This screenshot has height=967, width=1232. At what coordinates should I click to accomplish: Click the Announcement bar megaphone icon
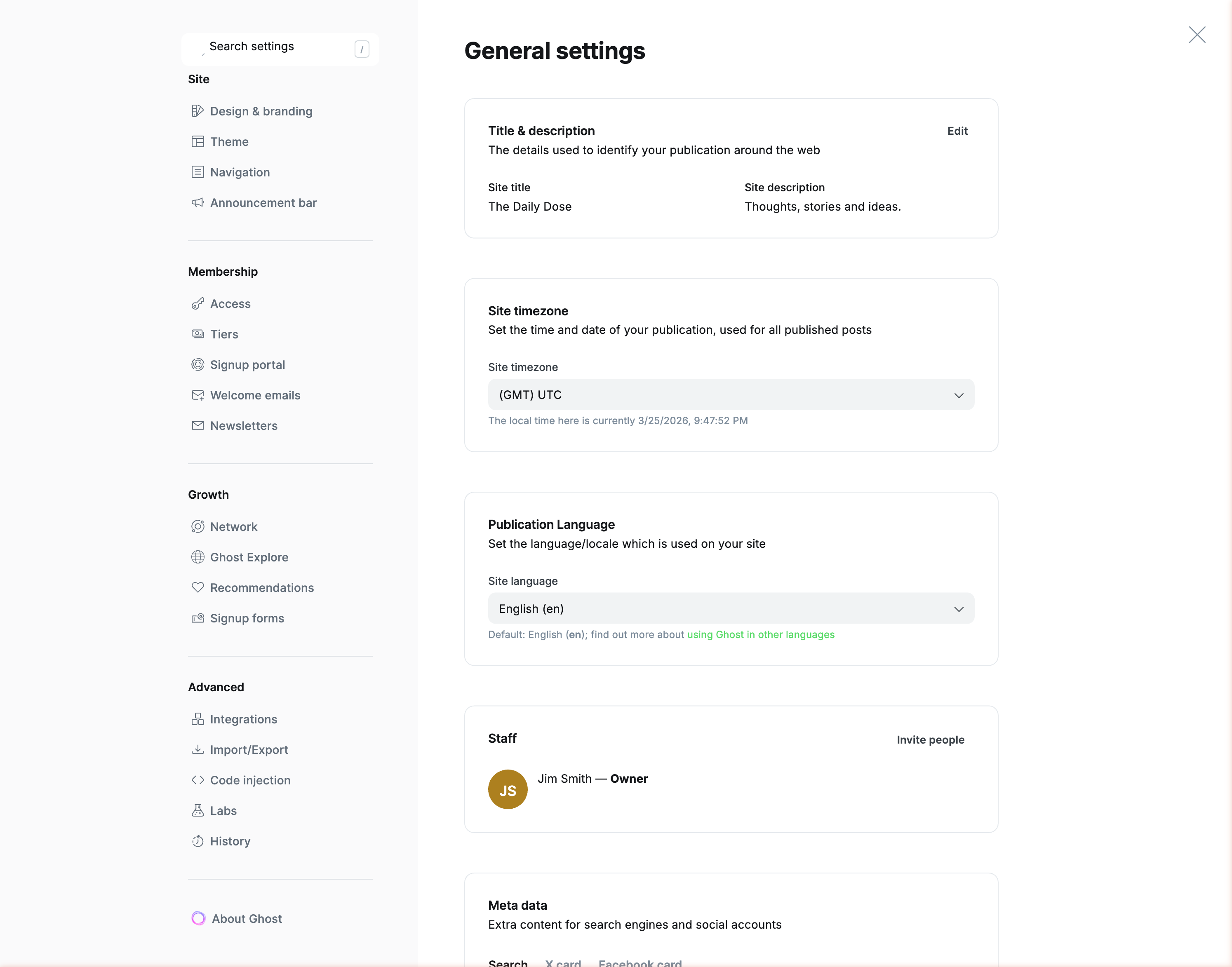(x=197, y=203)
